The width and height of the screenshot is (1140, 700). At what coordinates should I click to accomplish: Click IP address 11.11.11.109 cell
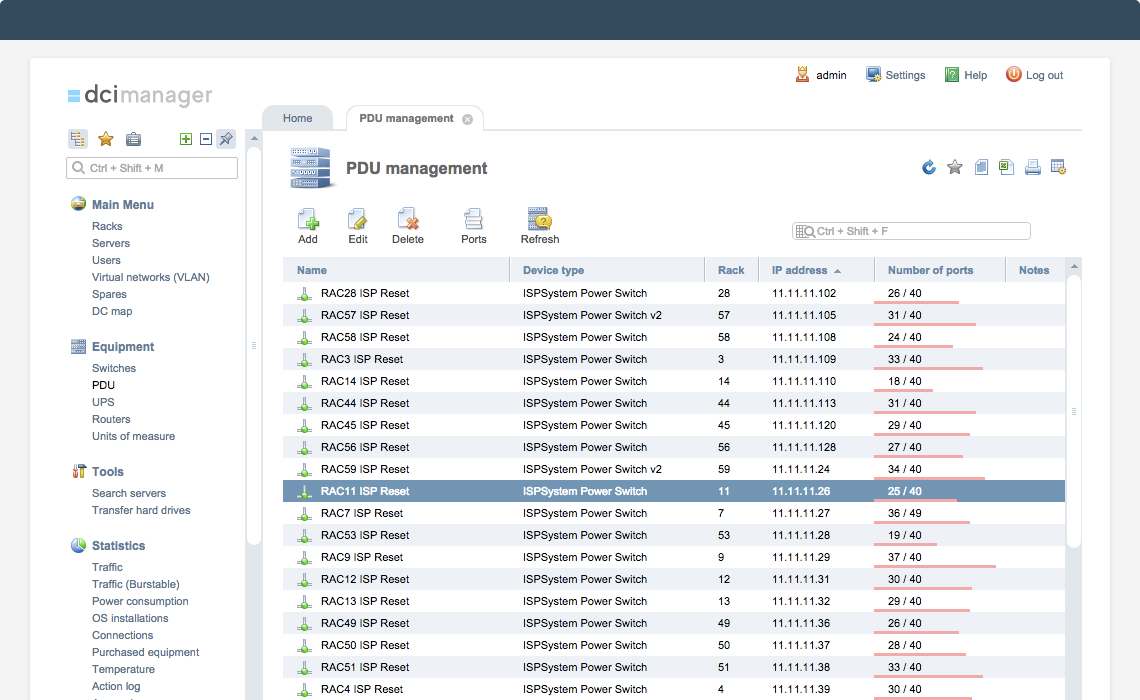[x=803, y=359]
